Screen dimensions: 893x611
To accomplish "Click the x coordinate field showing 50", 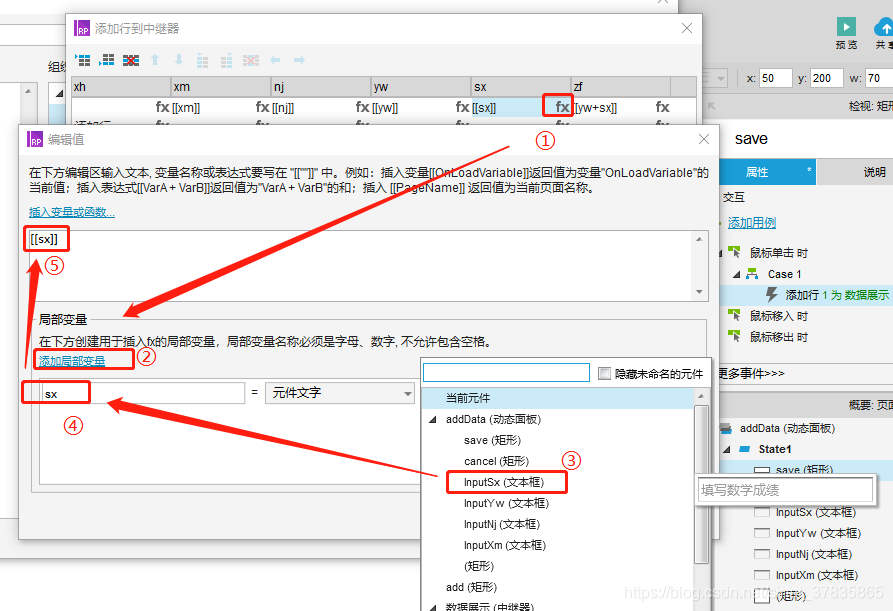I will [775, 78].
